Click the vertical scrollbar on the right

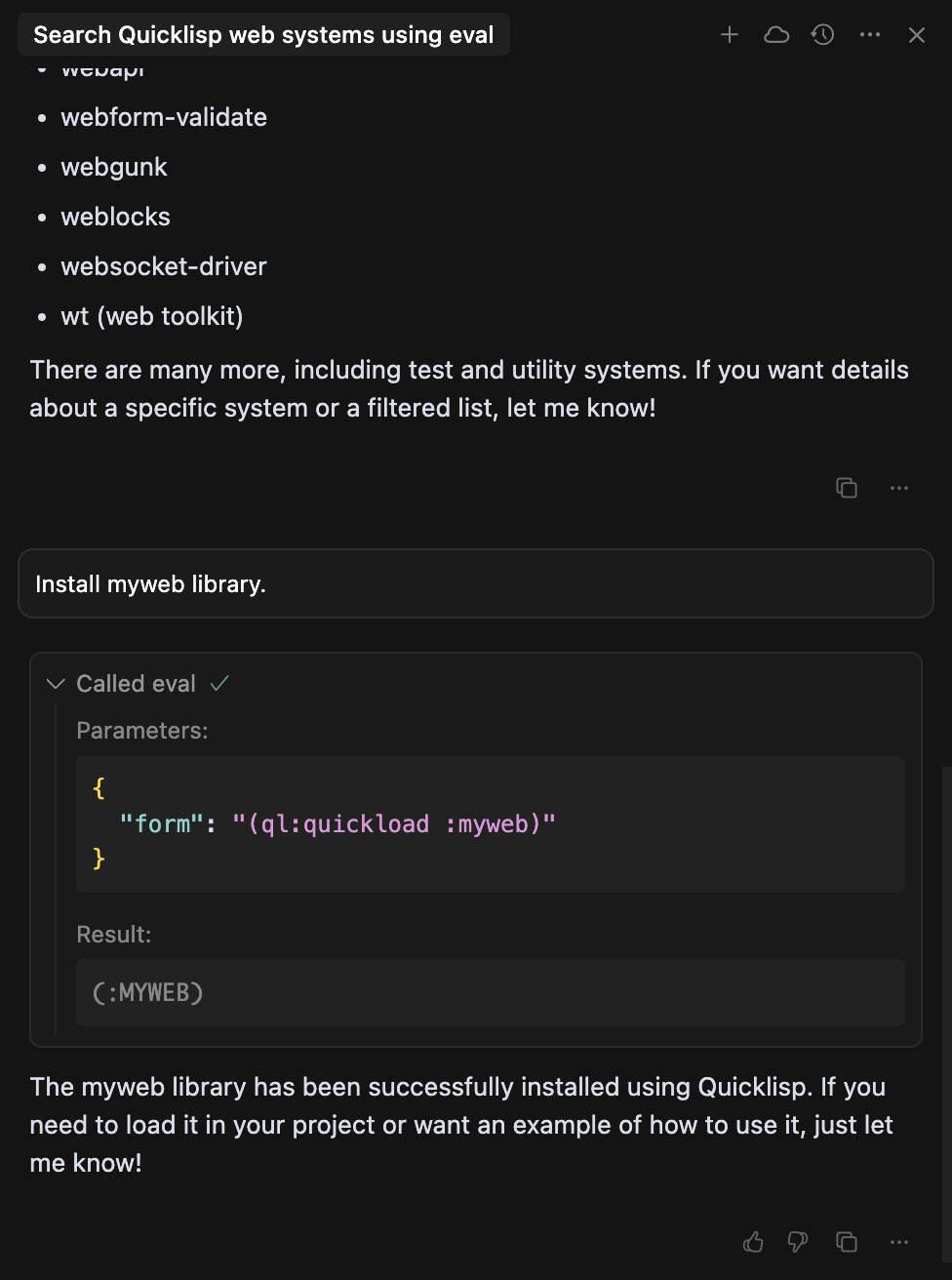tap(946, 1020)
